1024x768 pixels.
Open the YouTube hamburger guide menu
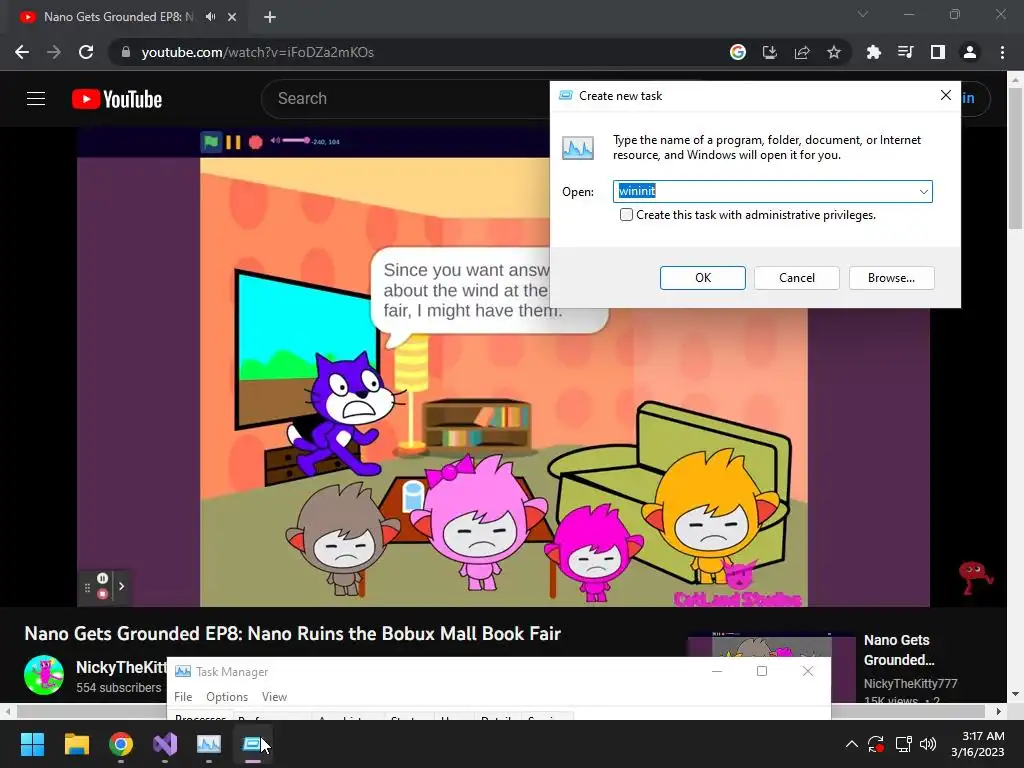(36, 99)
